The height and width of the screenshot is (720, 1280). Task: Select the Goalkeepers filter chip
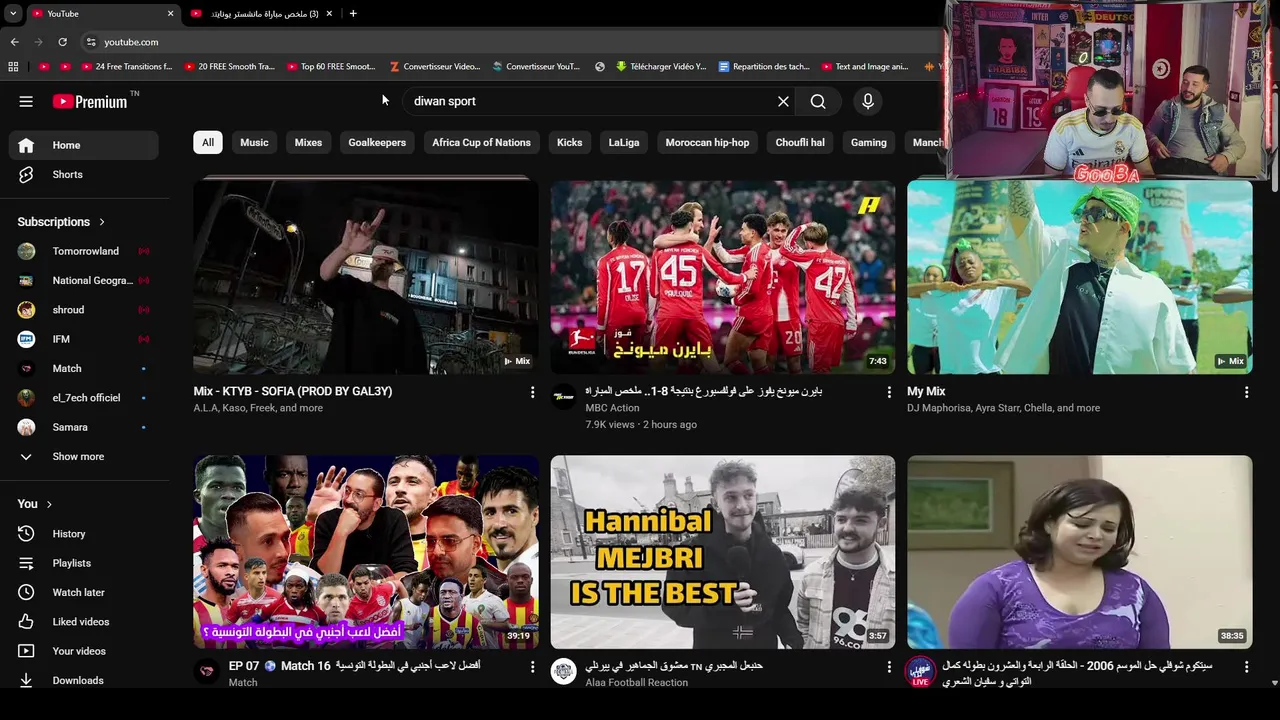pyautogui.click(x=377, y=142)
